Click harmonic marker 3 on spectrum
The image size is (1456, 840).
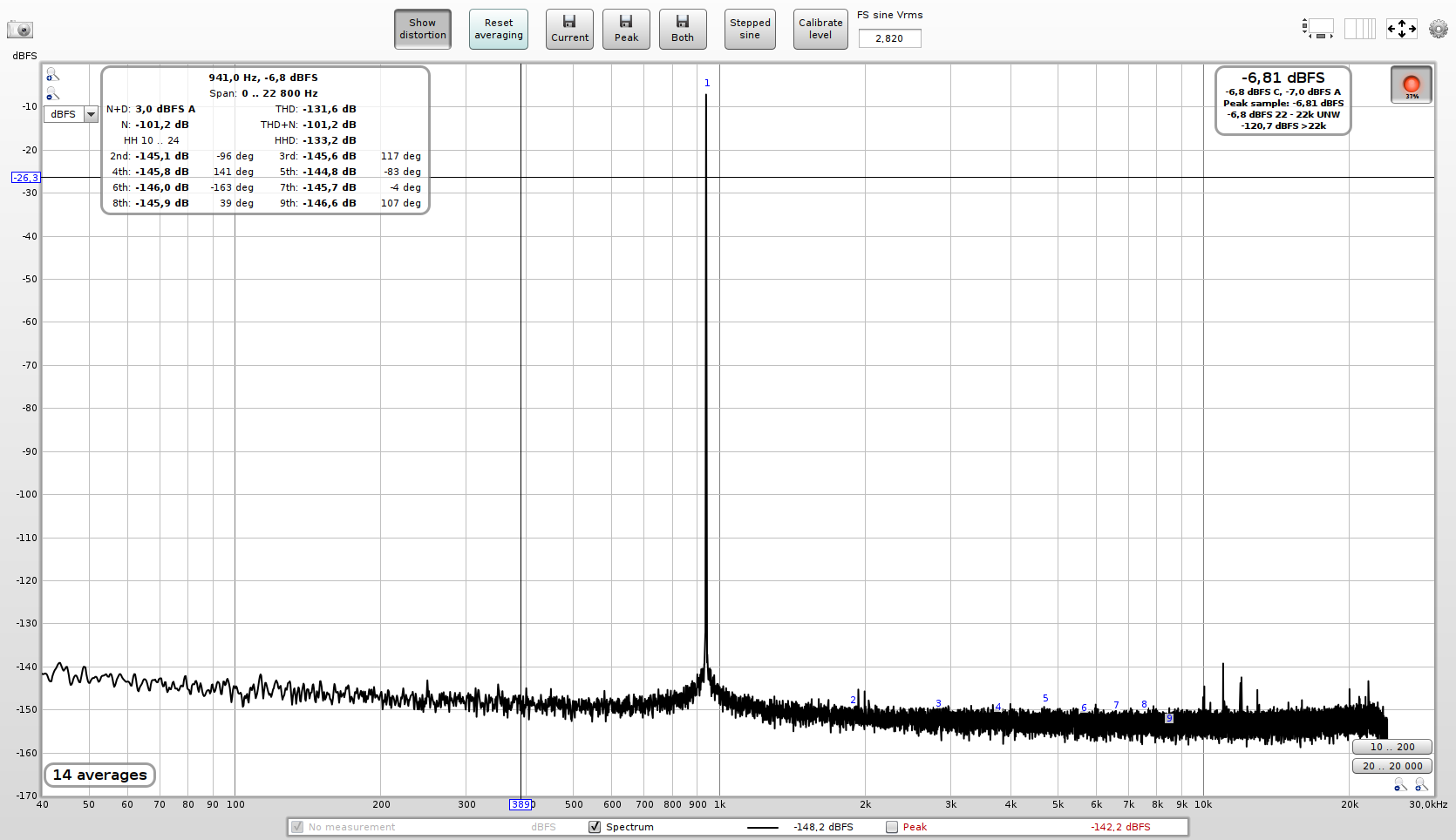pyautogui.click(x=938, y=703)
